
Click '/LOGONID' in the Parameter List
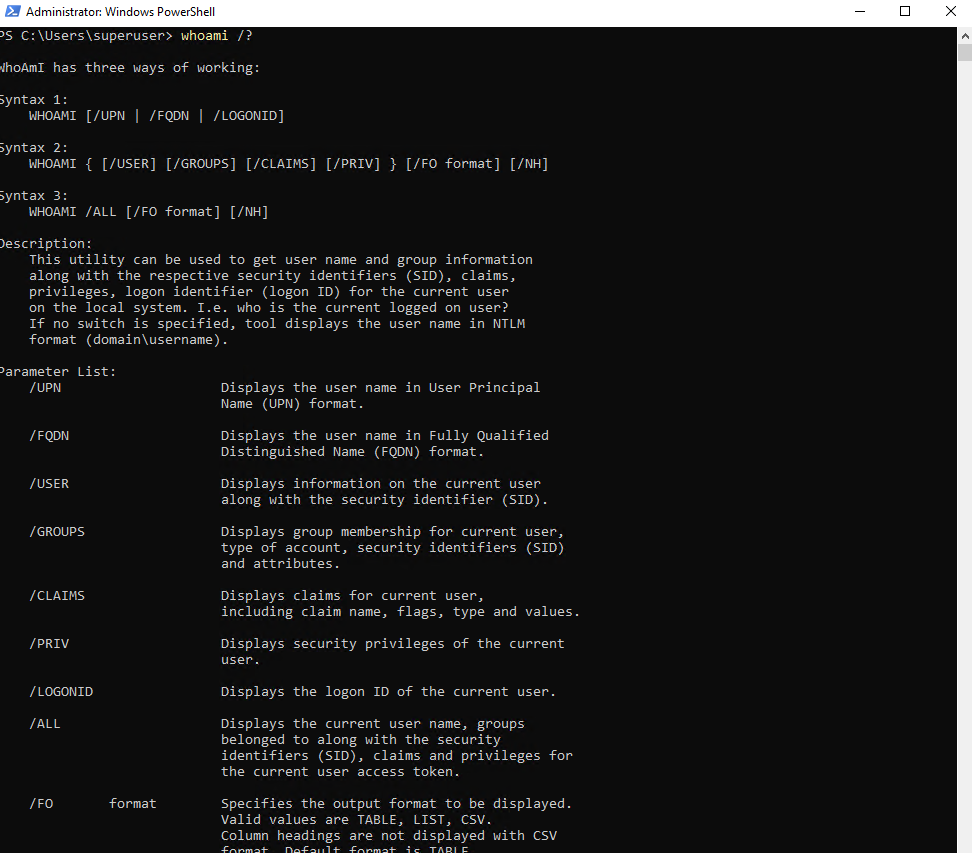(61, 692)
